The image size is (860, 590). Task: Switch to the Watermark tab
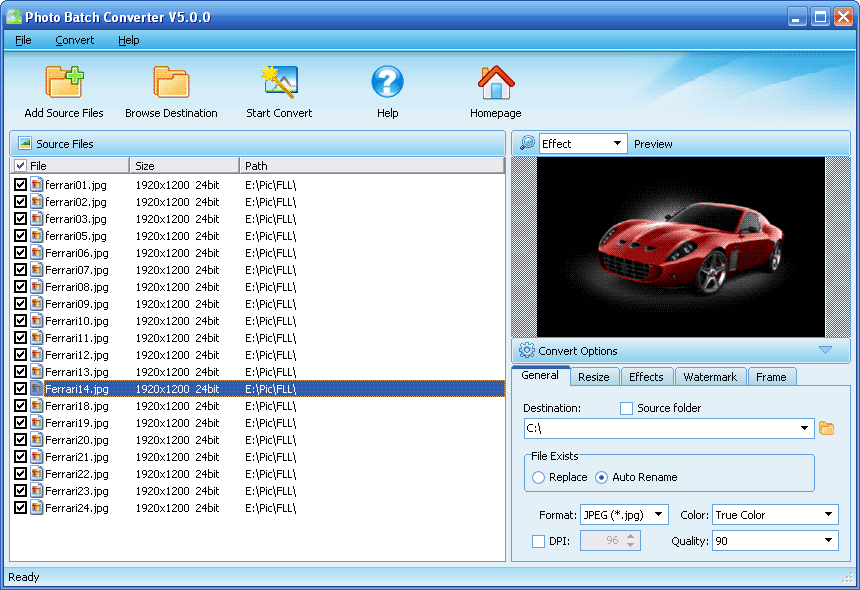coord(709,377)
